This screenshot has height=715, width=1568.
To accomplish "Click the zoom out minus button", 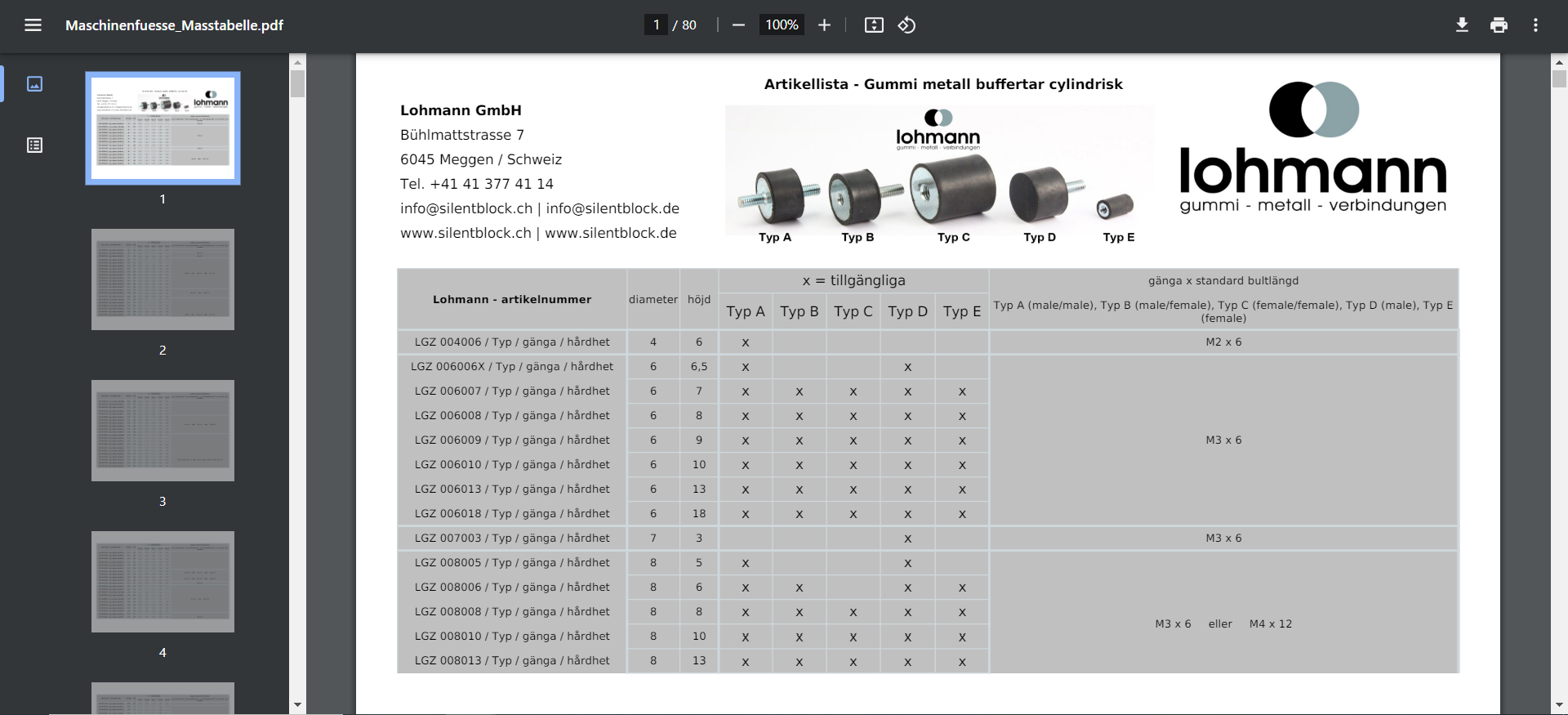I will 738,25.
